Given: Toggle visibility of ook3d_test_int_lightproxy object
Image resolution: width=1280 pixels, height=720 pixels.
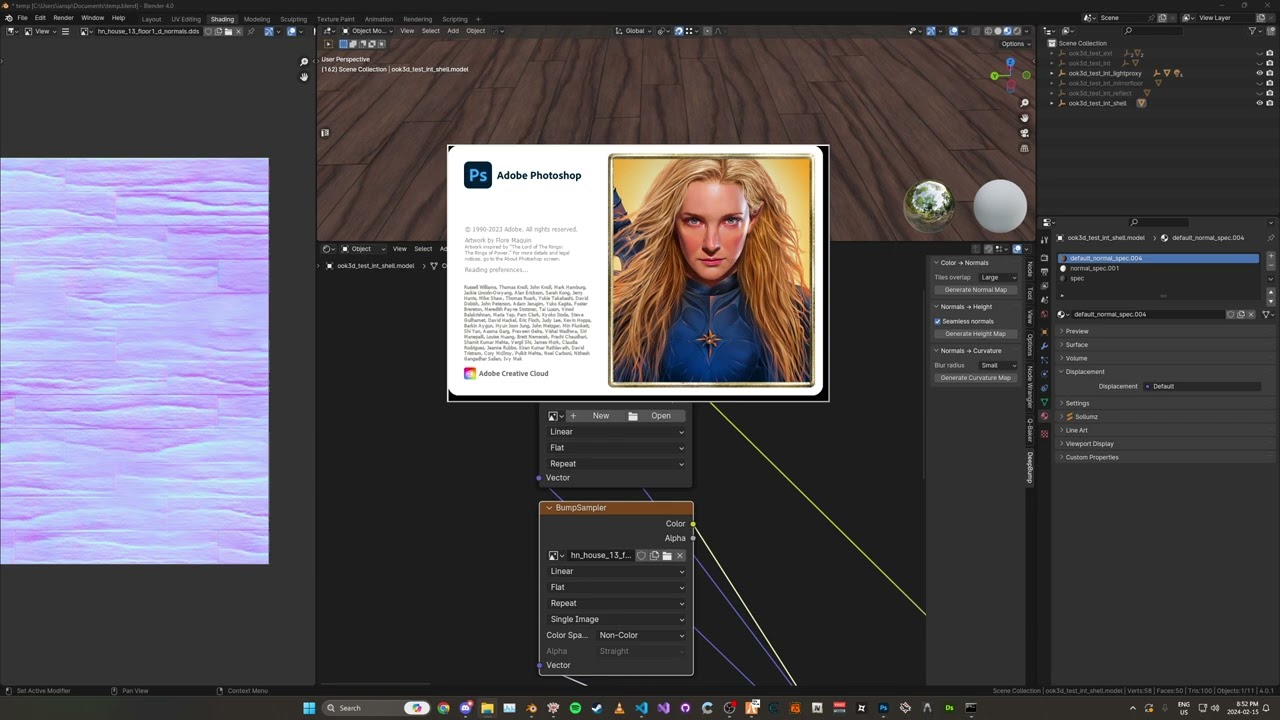Looking at the screenshot, I should pyautogui.click(x=1259, y=73).
